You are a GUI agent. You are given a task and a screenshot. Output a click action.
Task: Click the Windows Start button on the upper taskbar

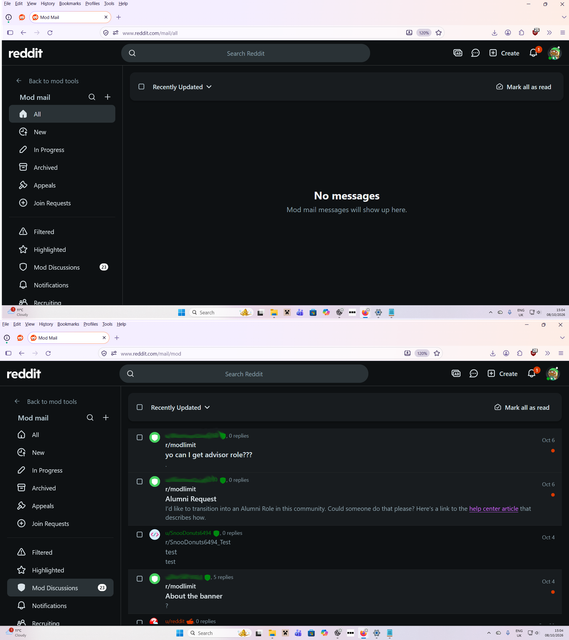pos(182,312)
